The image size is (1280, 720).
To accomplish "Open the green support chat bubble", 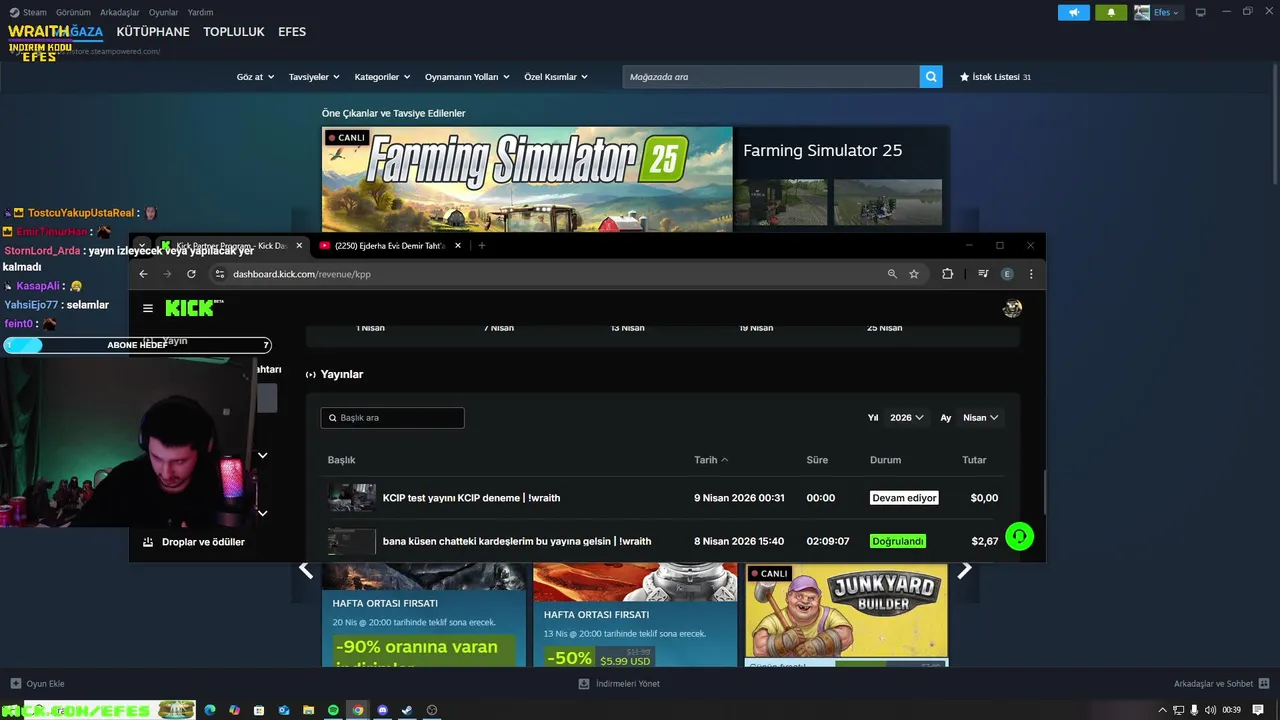I will point(1019,537).
